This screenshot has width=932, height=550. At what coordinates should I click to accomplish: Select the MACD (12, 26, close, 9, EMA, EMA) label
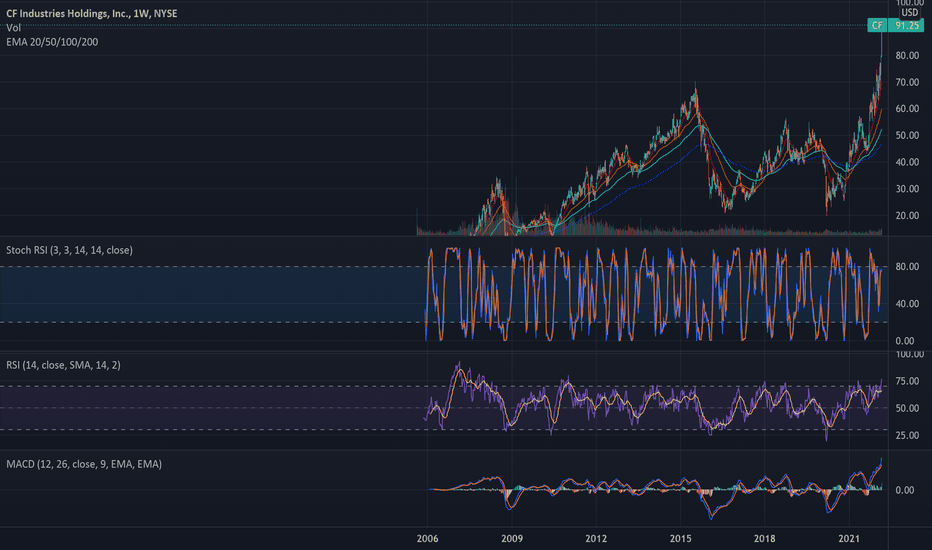84,464
